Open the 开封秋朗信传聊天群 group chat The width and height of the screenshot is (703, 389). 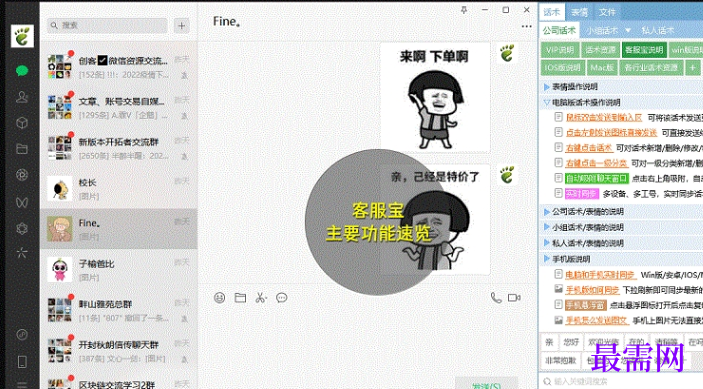(x=119, y=350)
